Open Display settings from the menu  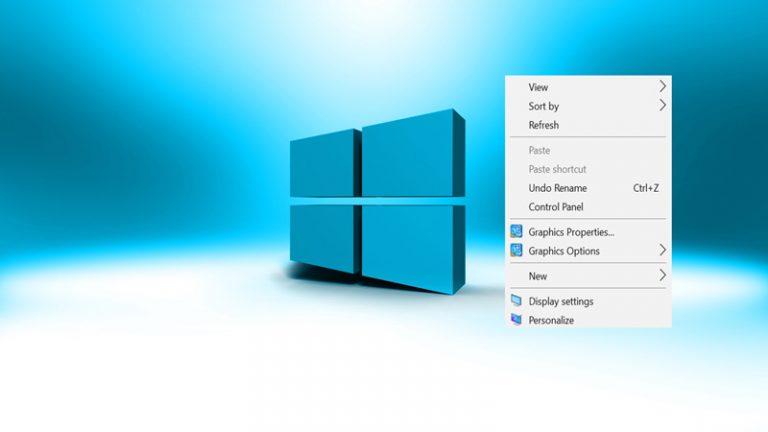click(x=588, y=301)
